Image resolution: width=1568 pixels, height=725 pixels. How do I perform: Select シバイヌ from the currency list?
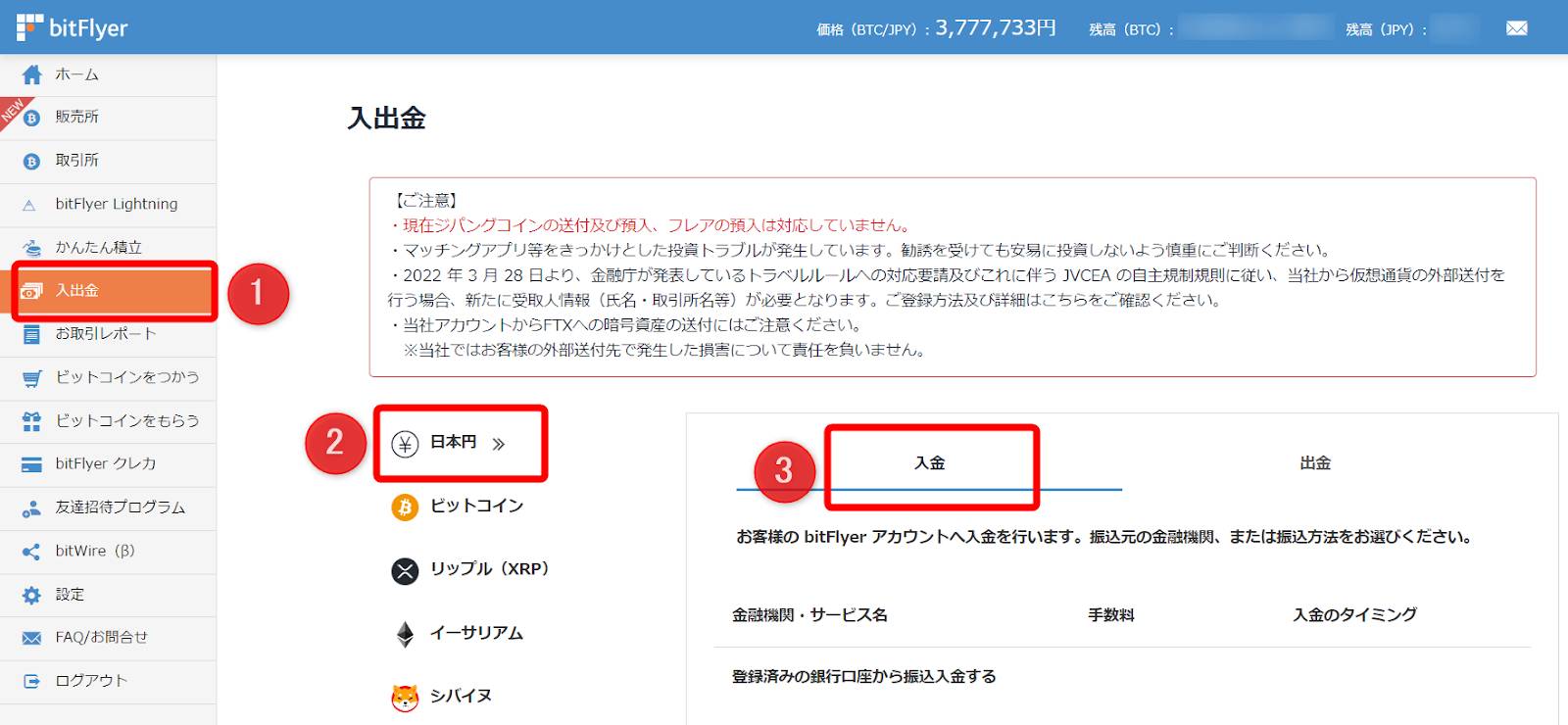click(461, 697)
